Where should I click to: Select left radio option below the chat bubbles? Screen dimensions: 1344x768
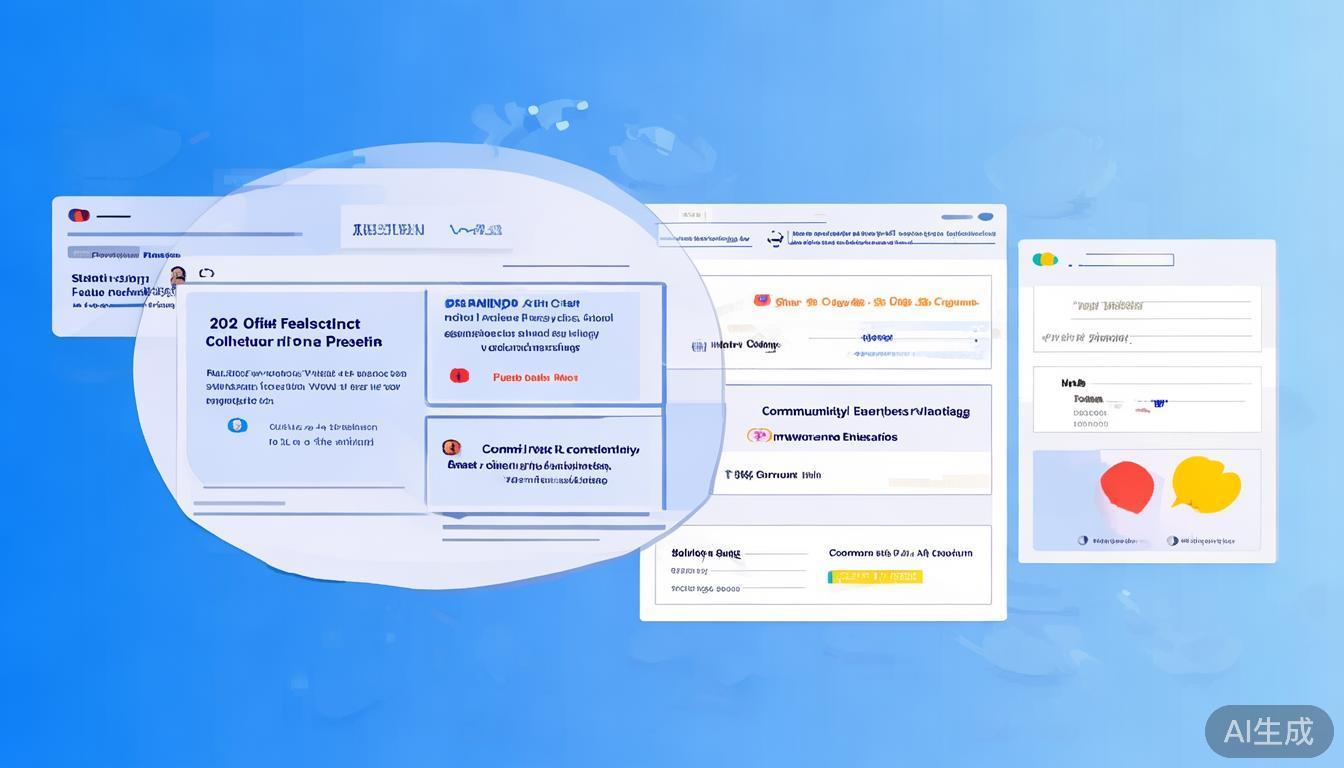pyautogui.click(x=1082, y=541)
